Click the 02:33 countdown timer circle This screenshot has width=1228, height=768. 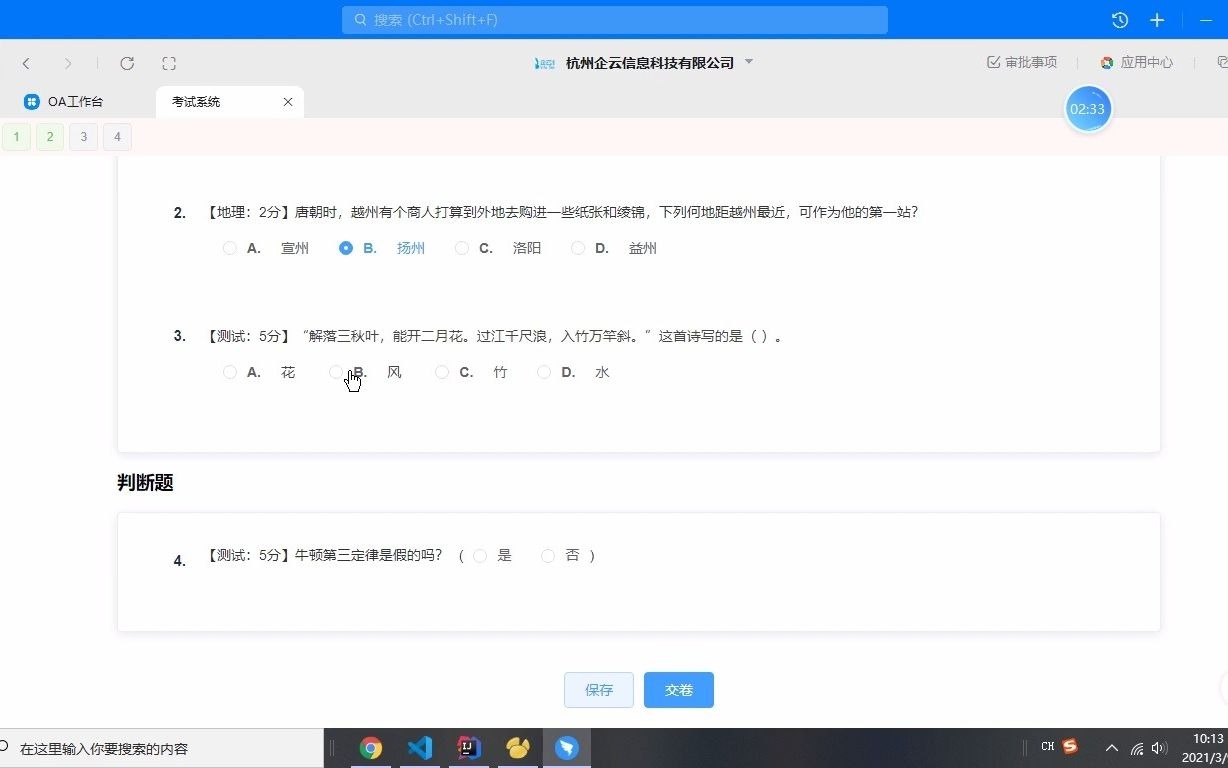click(1088, 108)
